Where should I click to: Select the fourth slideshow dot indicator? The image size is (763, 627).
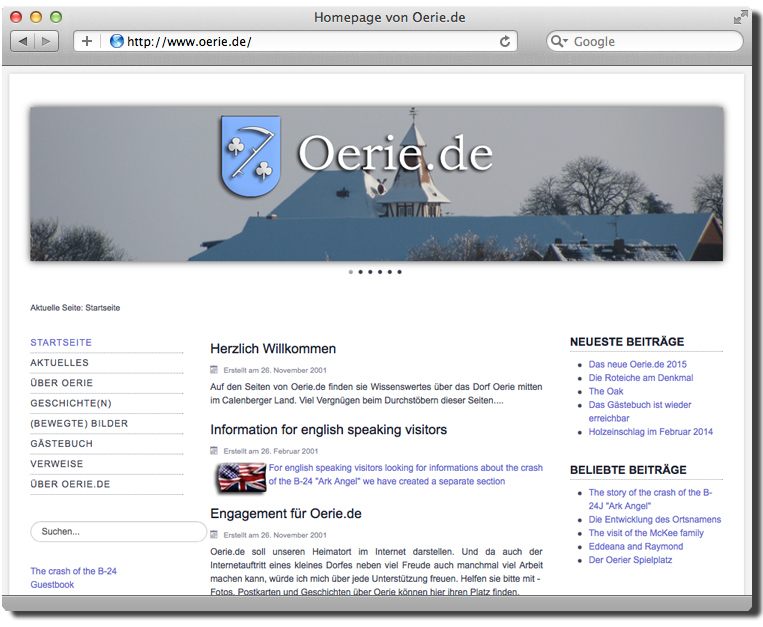[x=380, y=272]
